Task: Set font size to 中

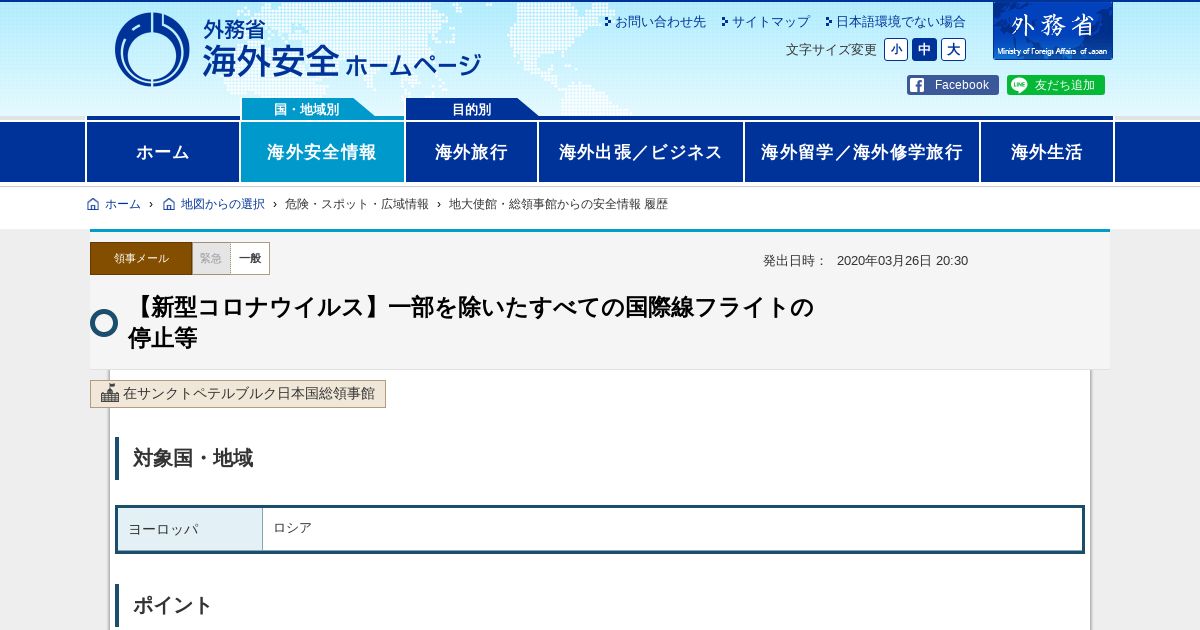Action: [925, 50]
